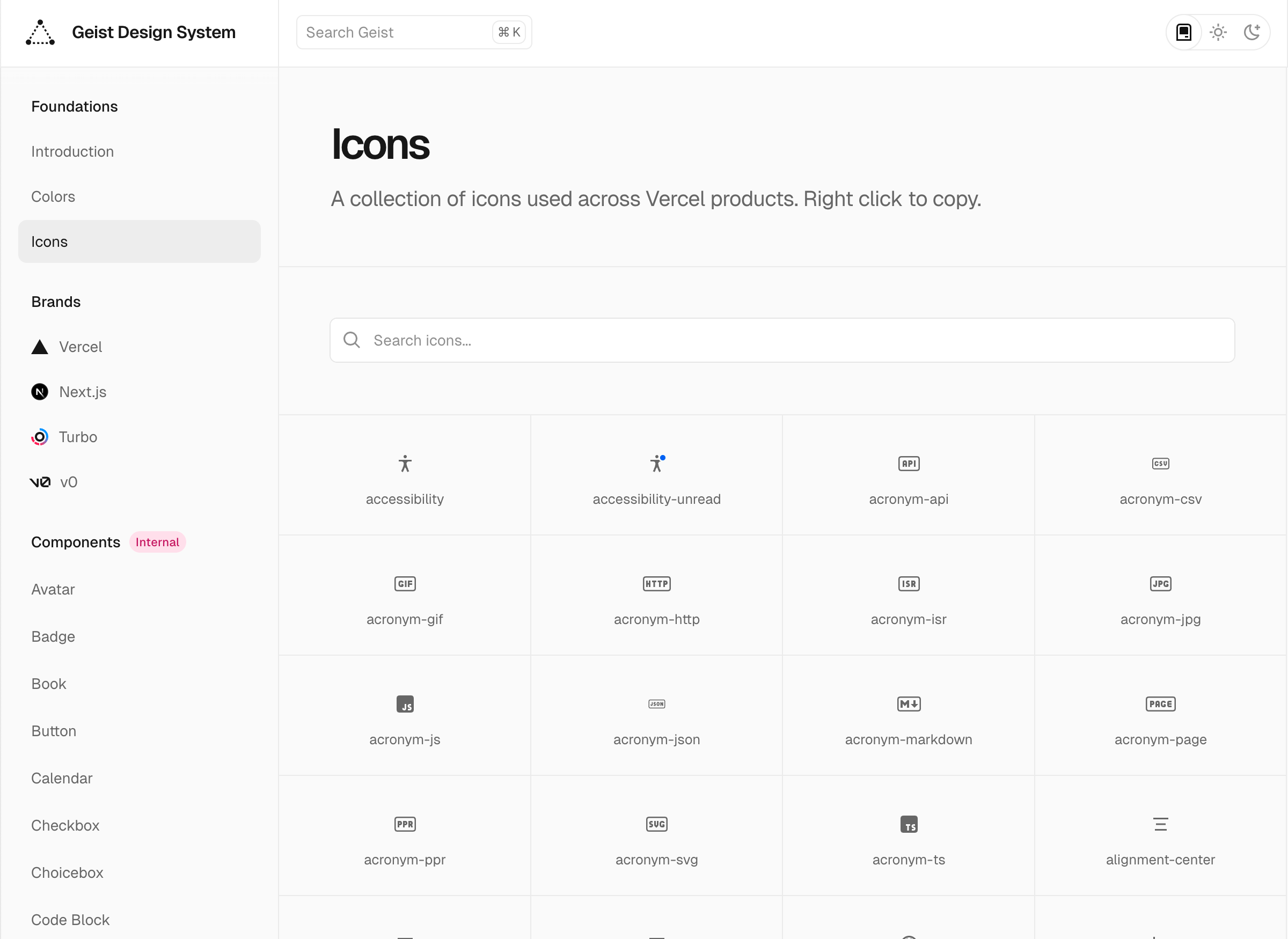Toggle the sidebar panel icon

(x=1184, y=32)
